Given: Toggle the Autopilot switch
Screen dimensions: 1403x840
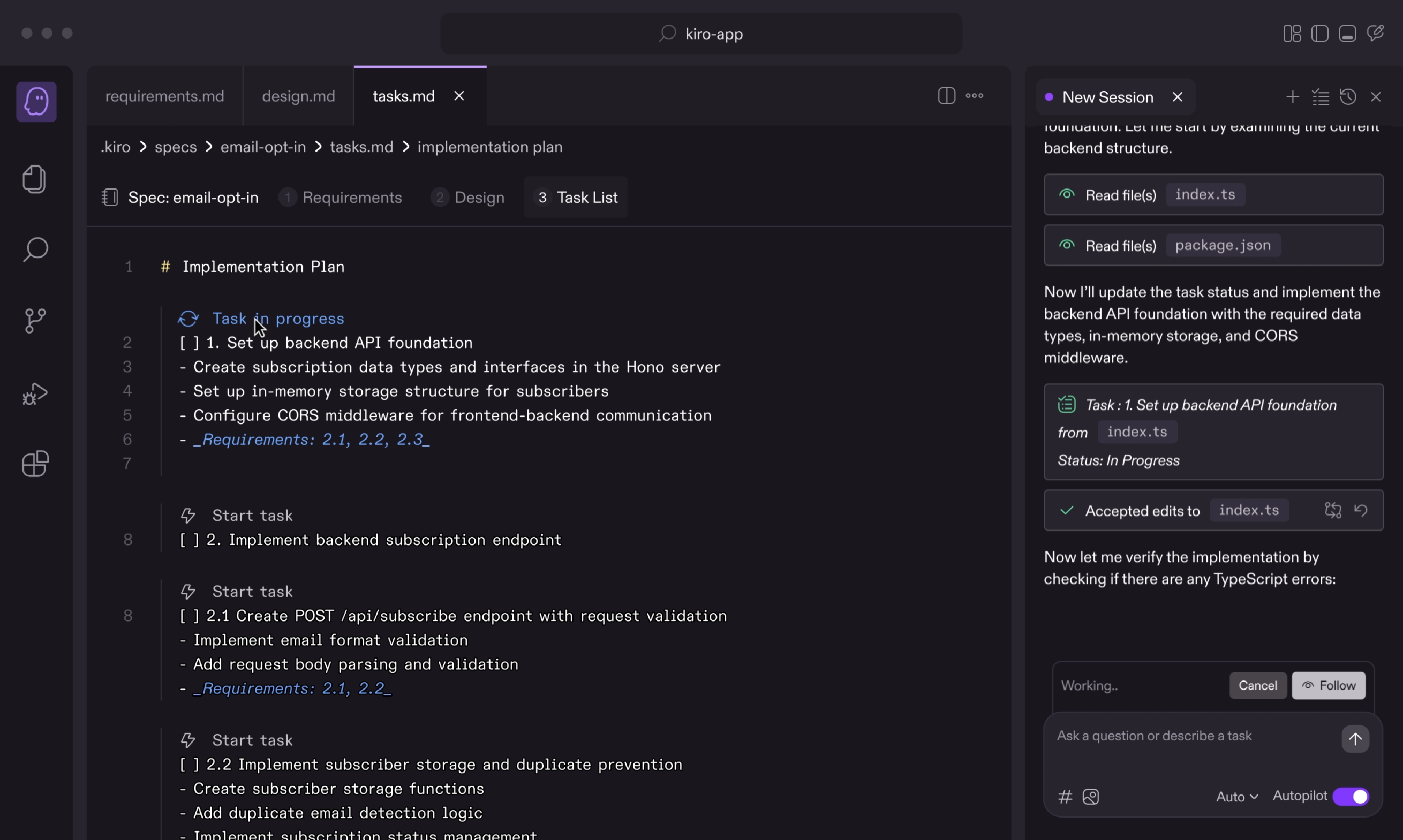Looking at the screenshot, I should pyautogui.click(x=1351, y=797).
